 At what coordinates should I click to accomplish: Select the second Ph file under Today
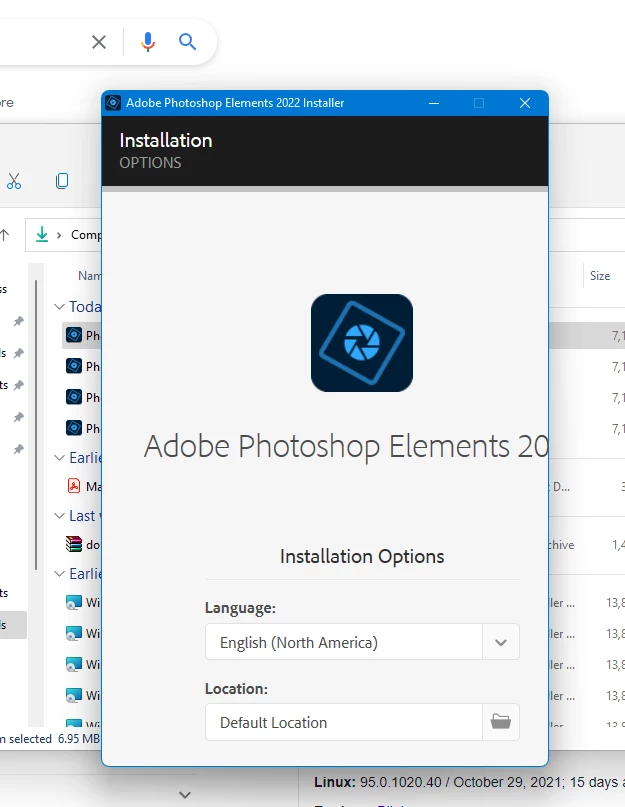82,366
